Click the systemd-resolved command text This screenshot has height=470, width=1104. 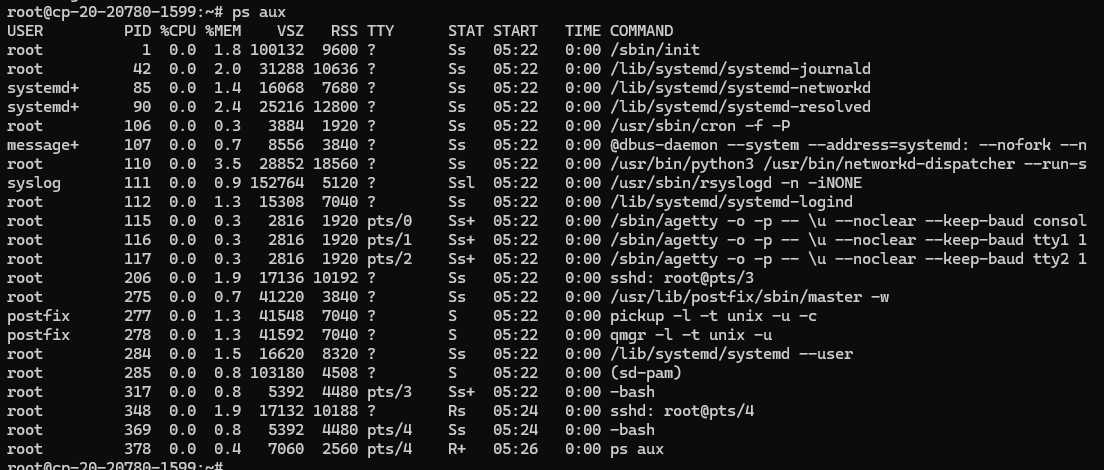click(x=740, y=107)
